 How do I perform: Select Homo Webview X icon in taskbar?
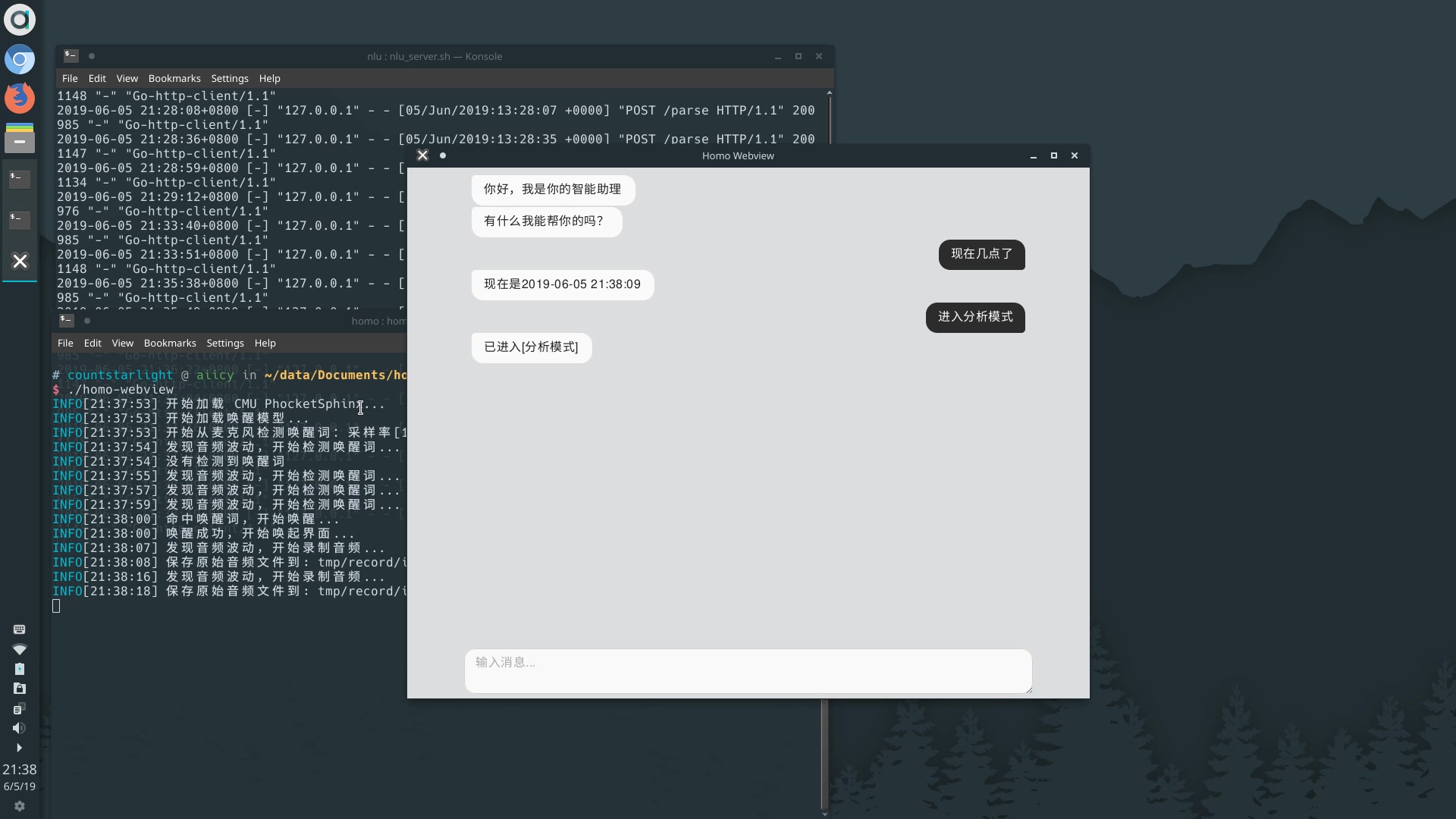tap(20, 261)
